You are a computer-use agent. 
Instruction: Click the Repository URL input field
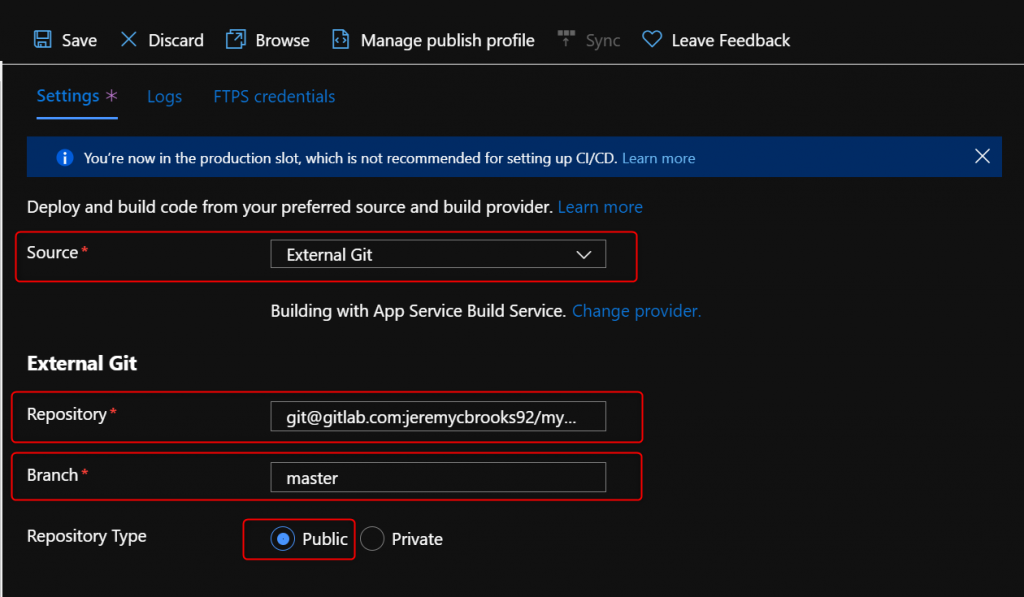pyautogui.click(x=438, y=417)
